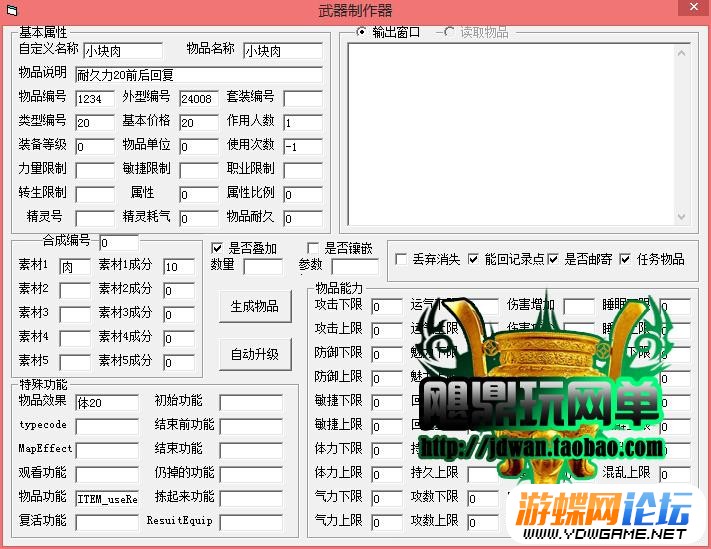711x549 pixels.
Task: Click inside the output text area
Action: pyautogui.click(x=511, y=135)
